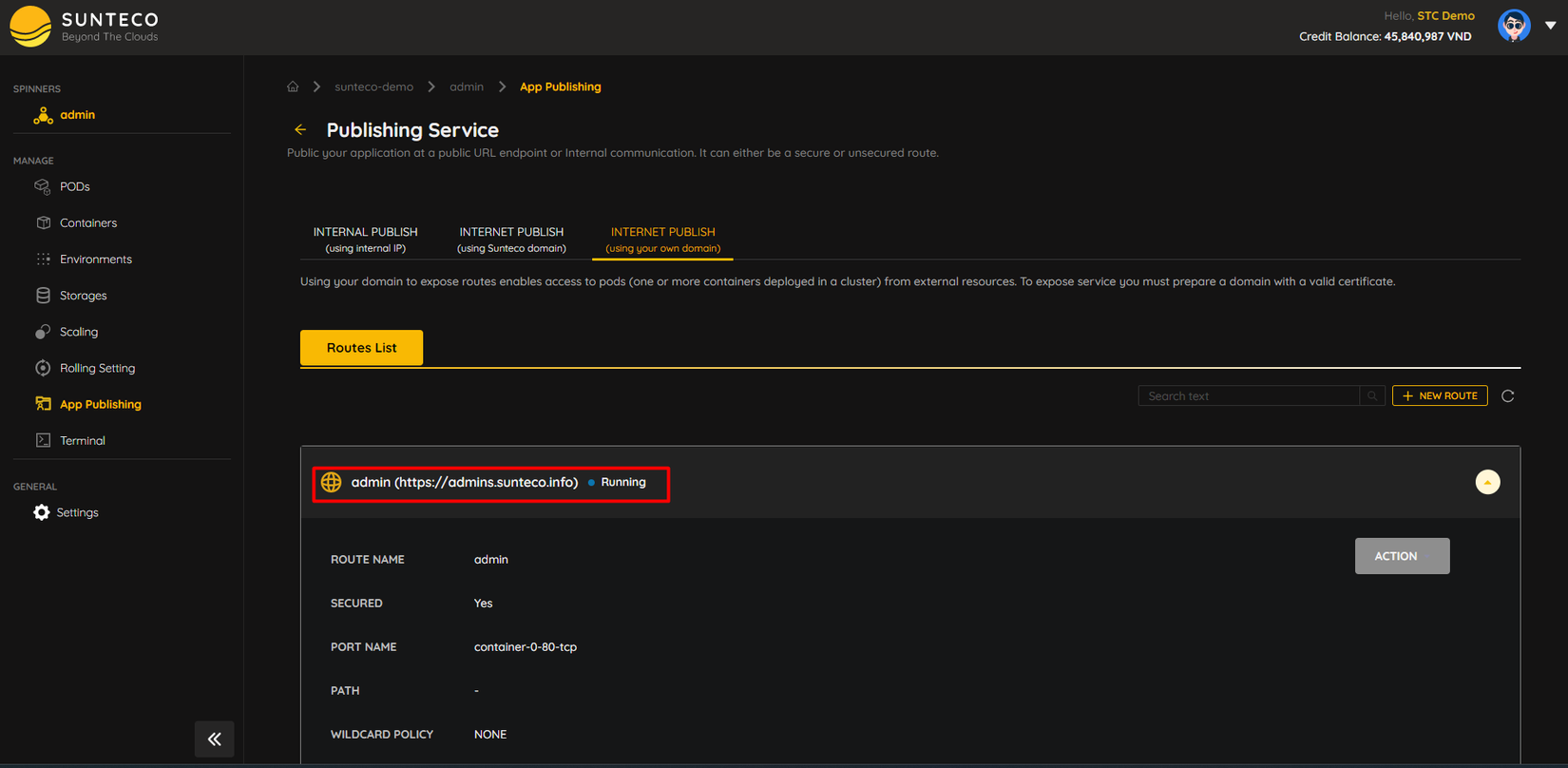Viewport: 1568px width, 768px height.
Task: Click the back arrow beside Publishing Service
Action: tap(300, 129)
